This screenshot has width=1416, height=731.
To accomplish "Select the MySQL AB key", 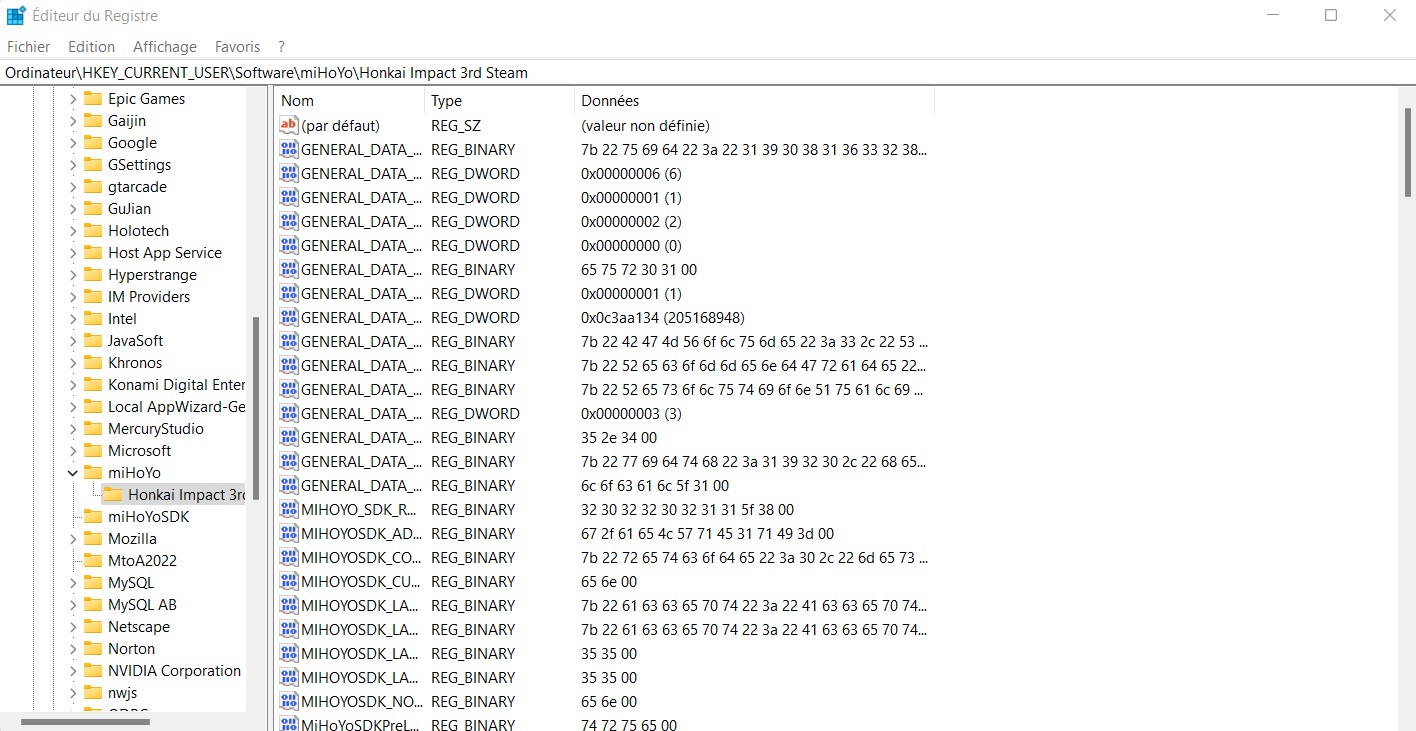I will click(x=142, y=605).
